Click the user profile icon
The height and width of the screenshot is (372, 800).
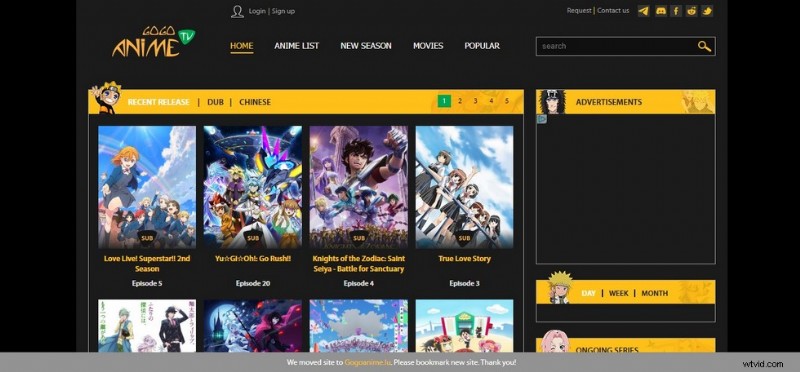point(237,11)
